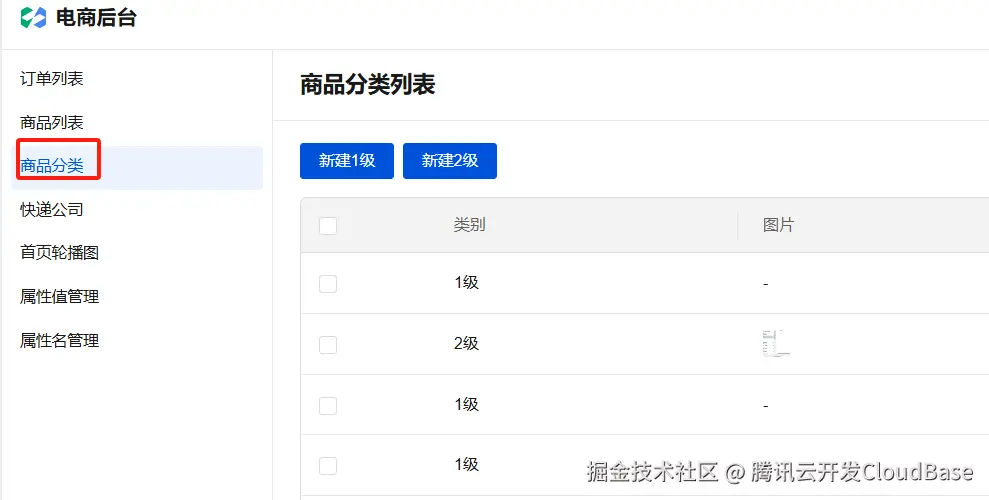The height and width of the screenshot is (500, 989).
Task: Click the 电商后台 logo icon
Action: [33, 17]
